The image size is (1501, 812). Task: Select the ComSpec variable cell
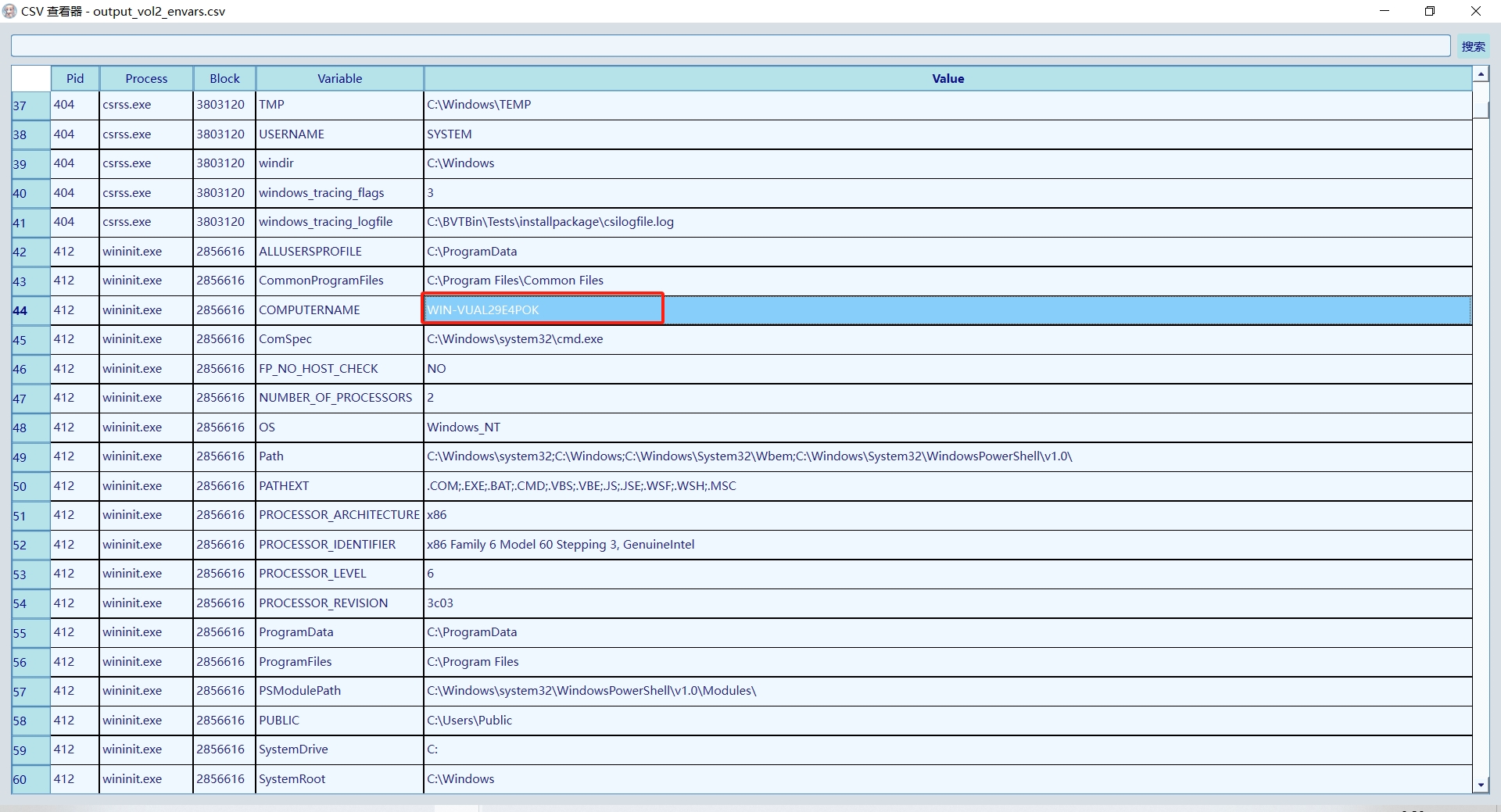tap(339, 339)
